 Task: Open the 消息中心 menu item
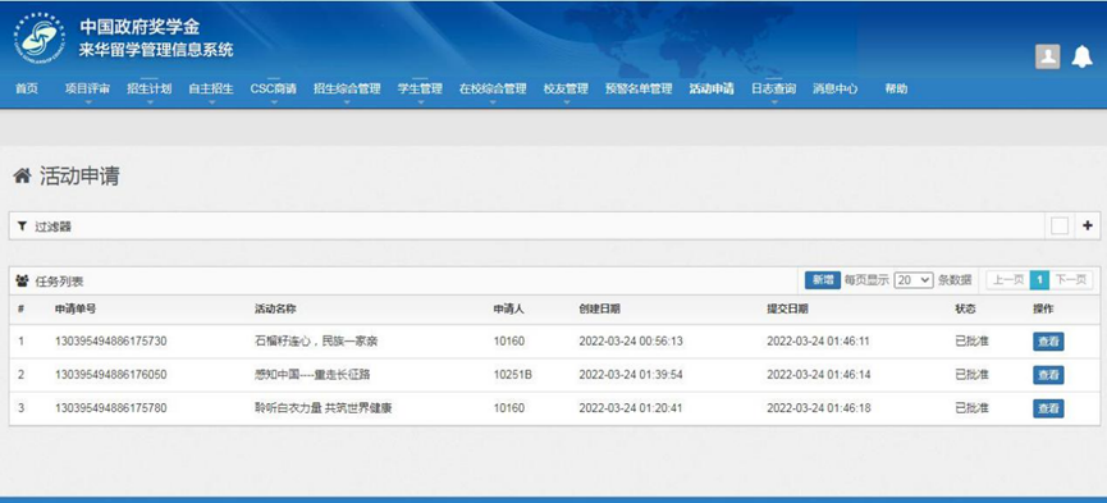pos(835,89)
